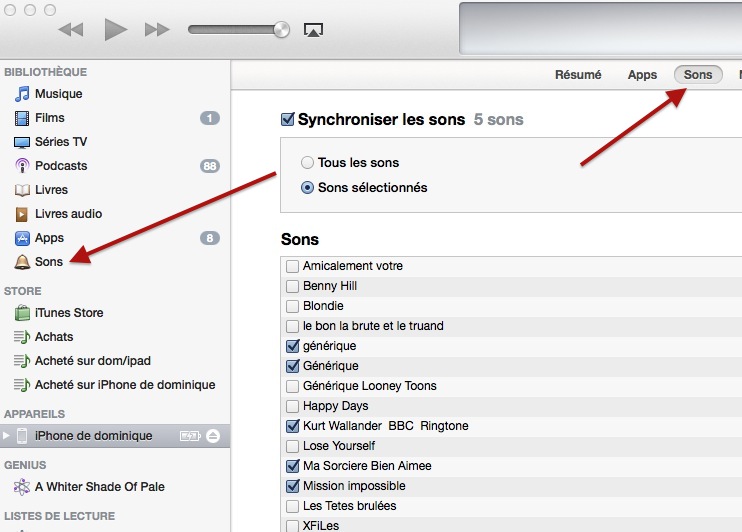Uncheck the Kurt Wallander BBC Ringtone

(x=292, y=426)
